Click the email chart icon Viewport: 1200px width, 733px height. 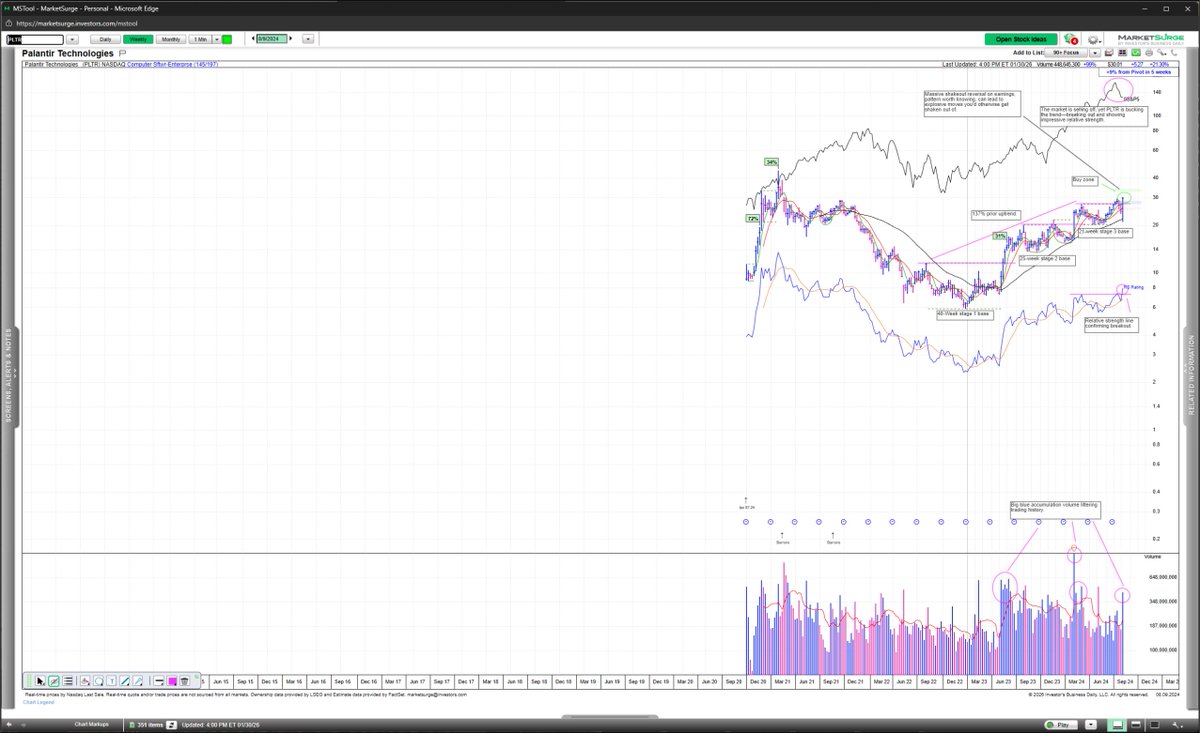pos(1110,53)
